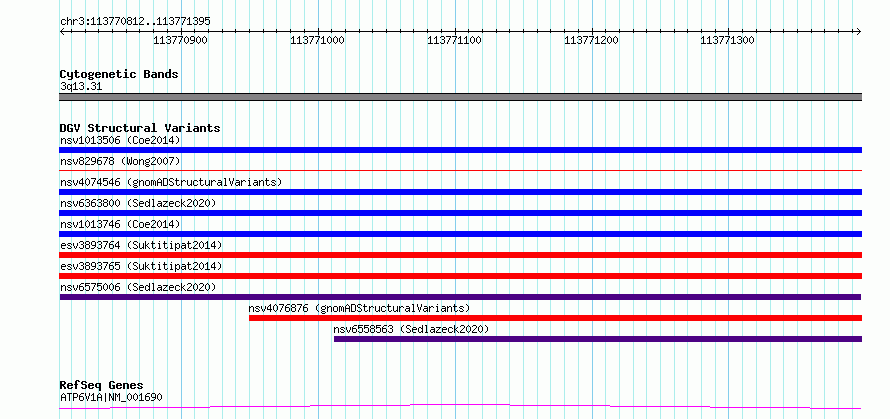Screen dimensions: 890x419
Task: Click the purple bar under nsv6575006
Action: tap(460, 297)
